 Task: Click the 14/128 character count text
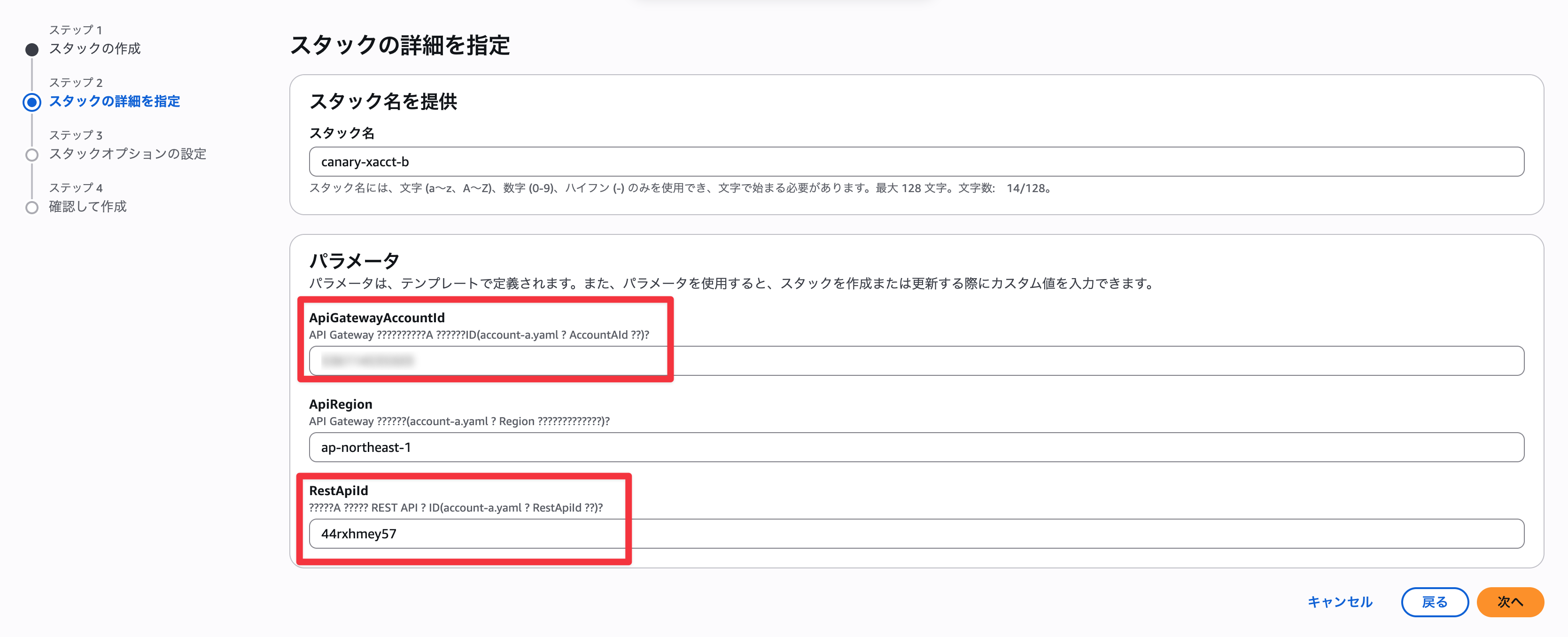coord(1028,188)
